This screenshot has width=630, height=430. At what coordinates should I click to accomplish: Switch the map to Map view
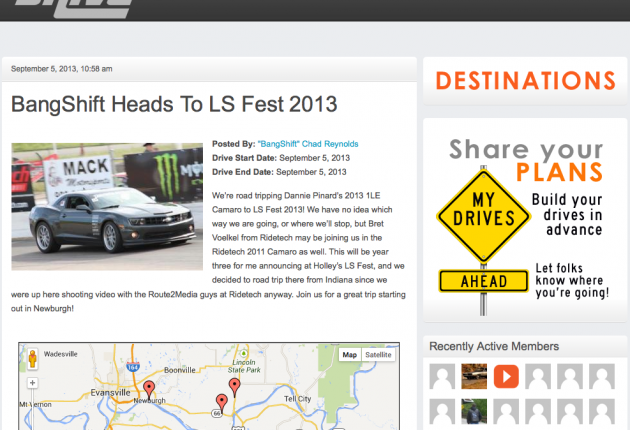[x=350, y=355]
